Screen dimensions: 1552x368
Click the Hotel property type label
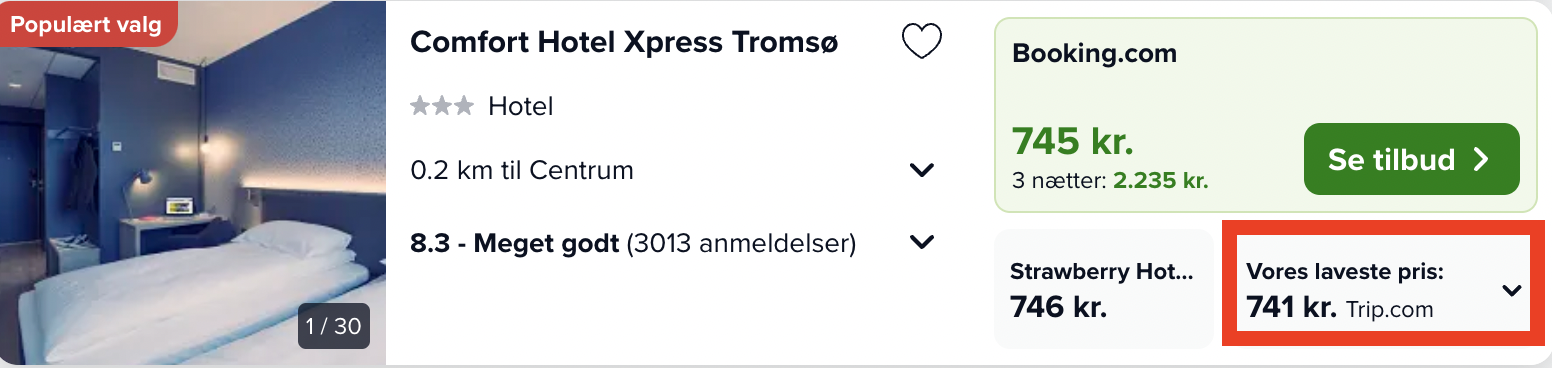[x=520, y=106]
